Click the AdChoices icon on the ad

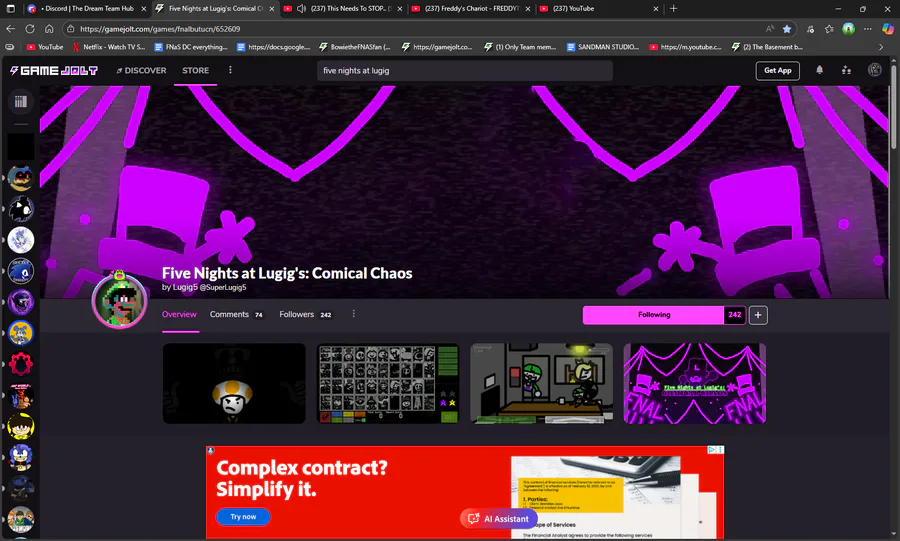coord(711,450)
